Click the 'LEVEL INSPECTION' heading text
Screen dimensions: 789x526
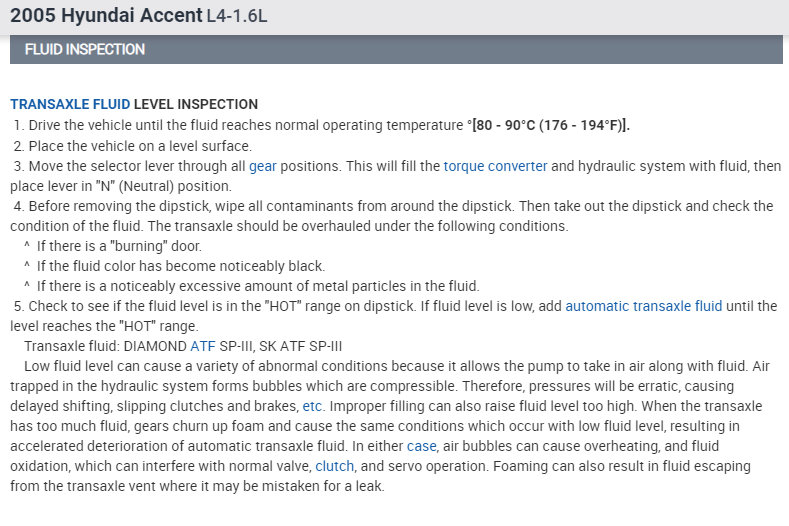coord(196,104)
